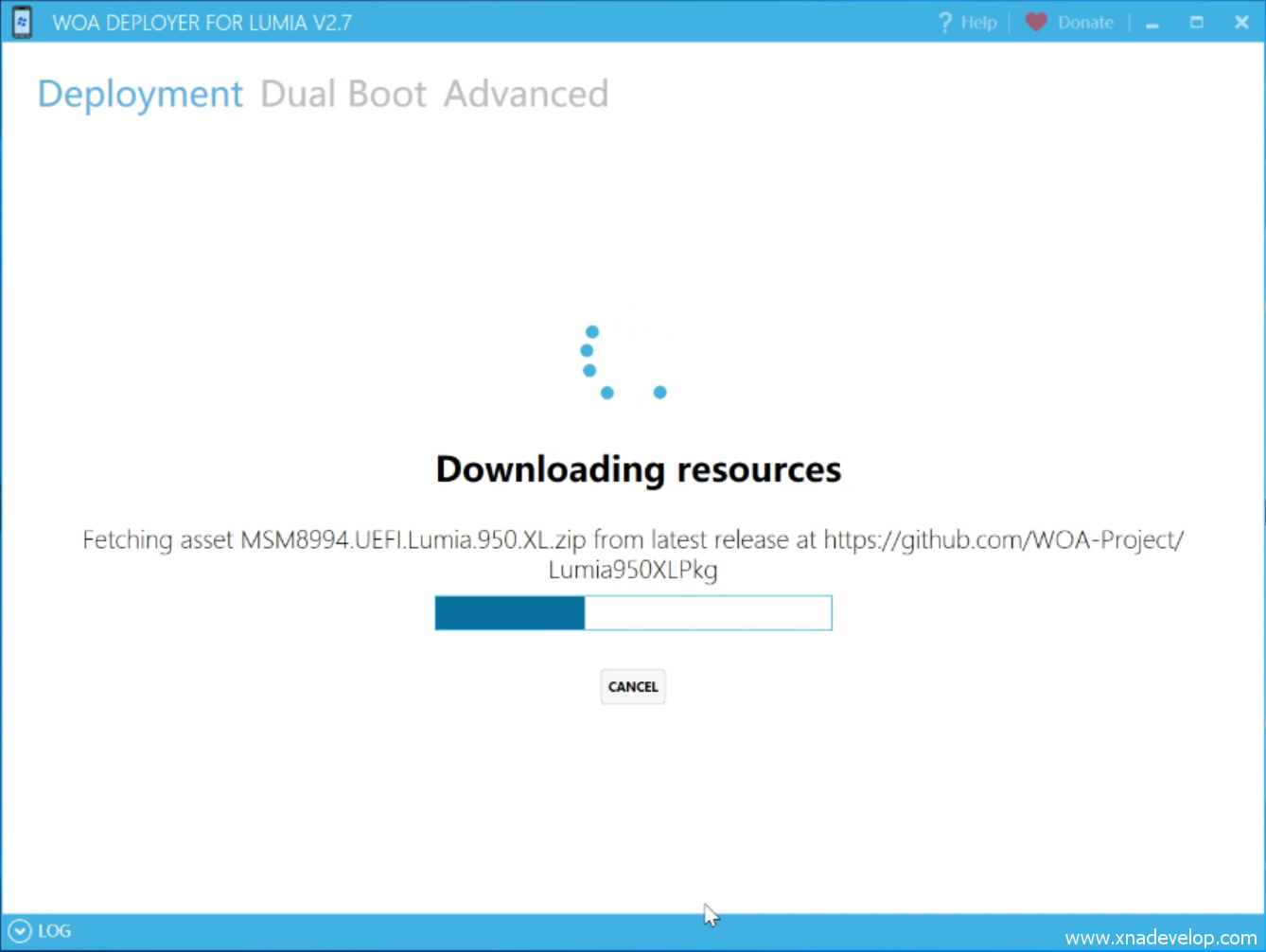Viewport: 1266px width, 952px height.
Task: Close the WOA Deployer window
Action: tap(1241, 22)
